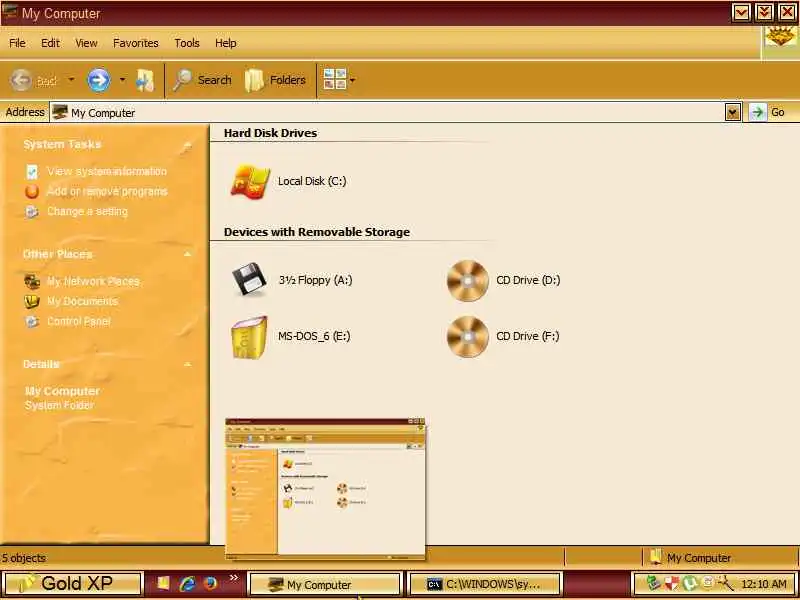Click View system information link
The image size is (800, 600).
(107, 171)
